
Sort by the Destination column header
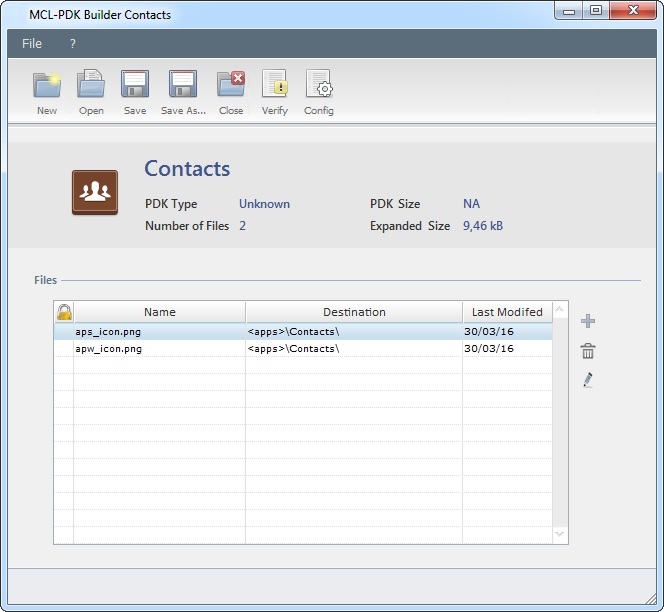pos(354,312)
